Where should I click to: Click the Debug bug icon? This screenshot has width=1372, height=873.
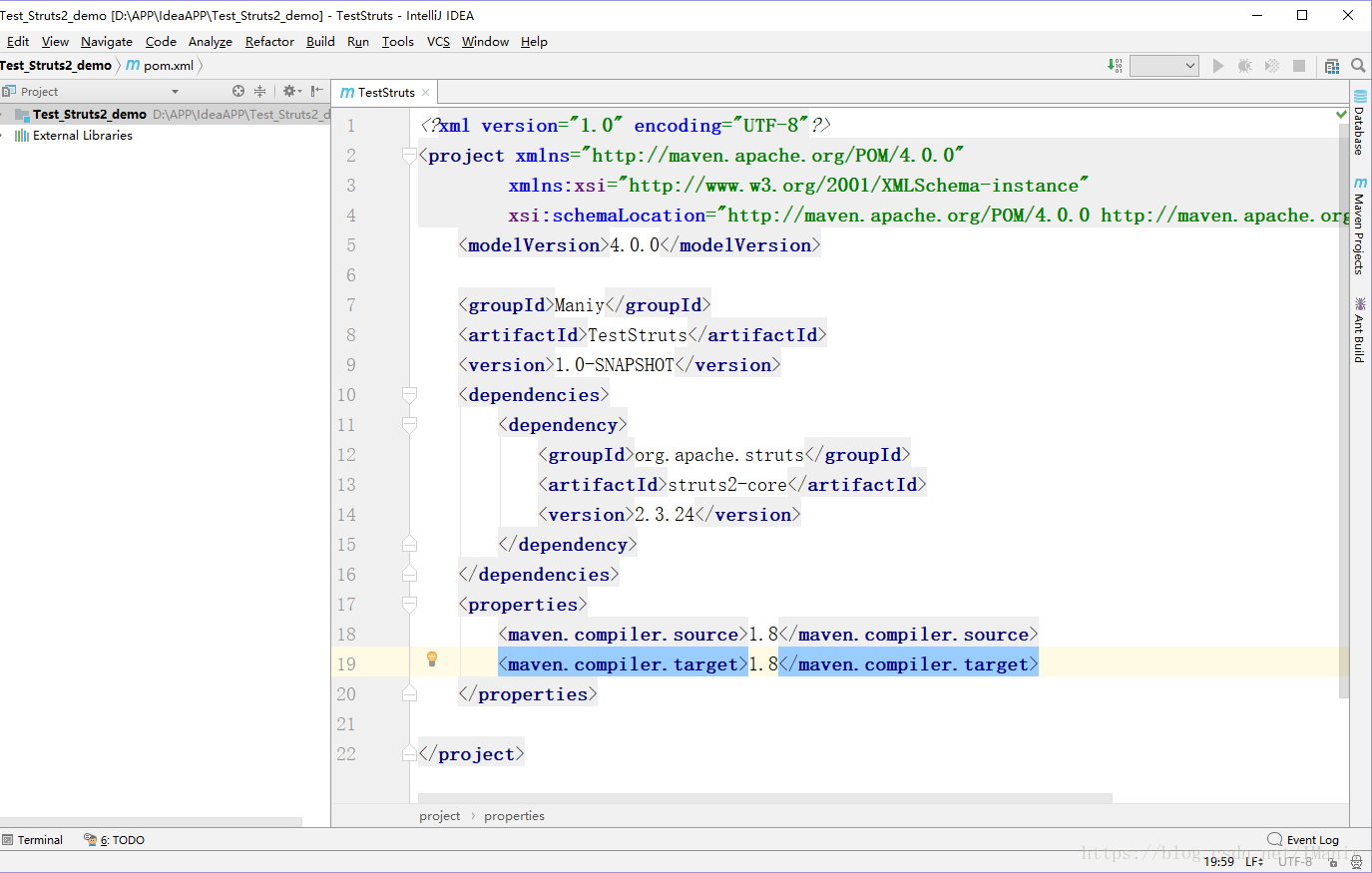coord(1244,66)
